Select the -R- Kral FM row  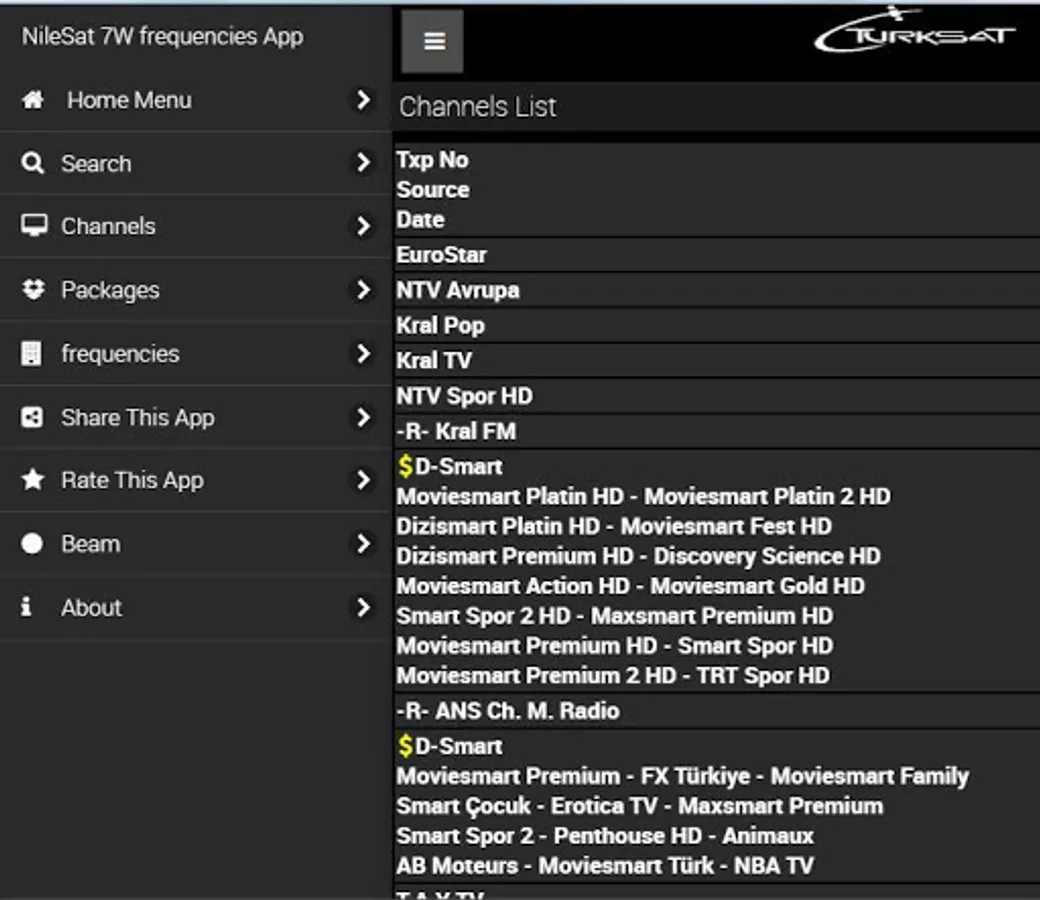(717, 431)
